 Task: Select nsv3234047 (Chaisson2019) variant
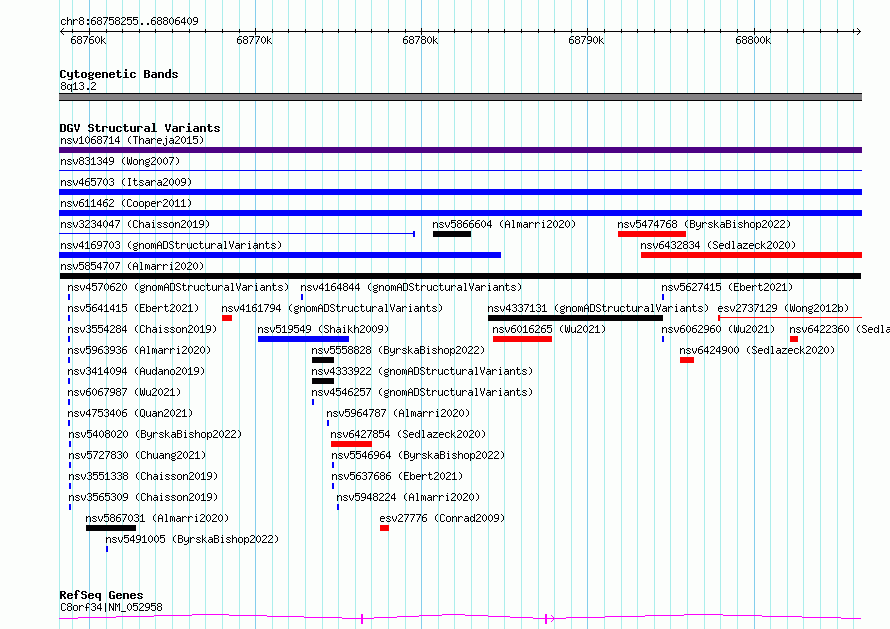135,224
